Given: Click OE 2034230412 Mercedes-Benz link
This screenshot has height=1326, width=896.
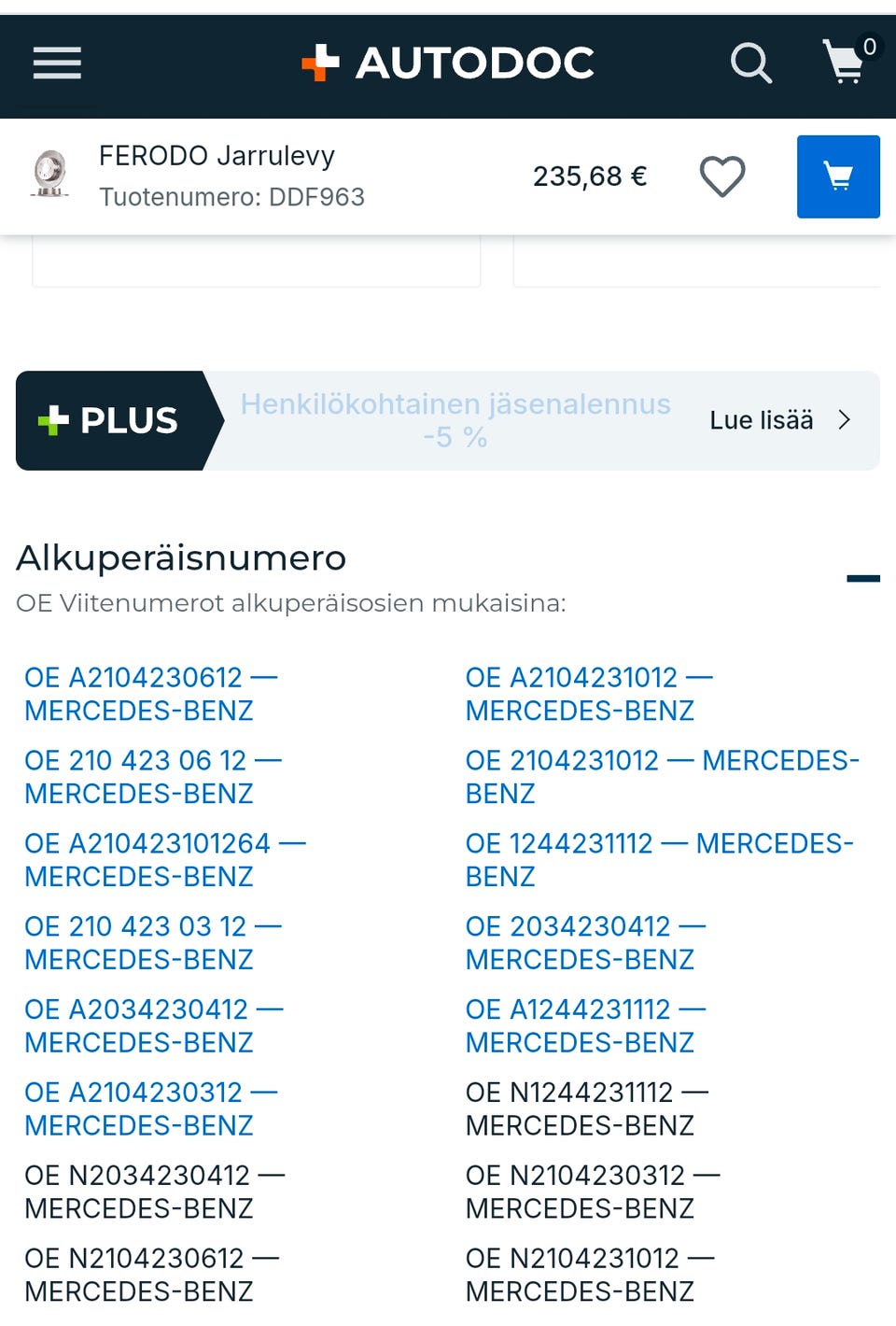Looking at the screenshot, I should 584,942.
